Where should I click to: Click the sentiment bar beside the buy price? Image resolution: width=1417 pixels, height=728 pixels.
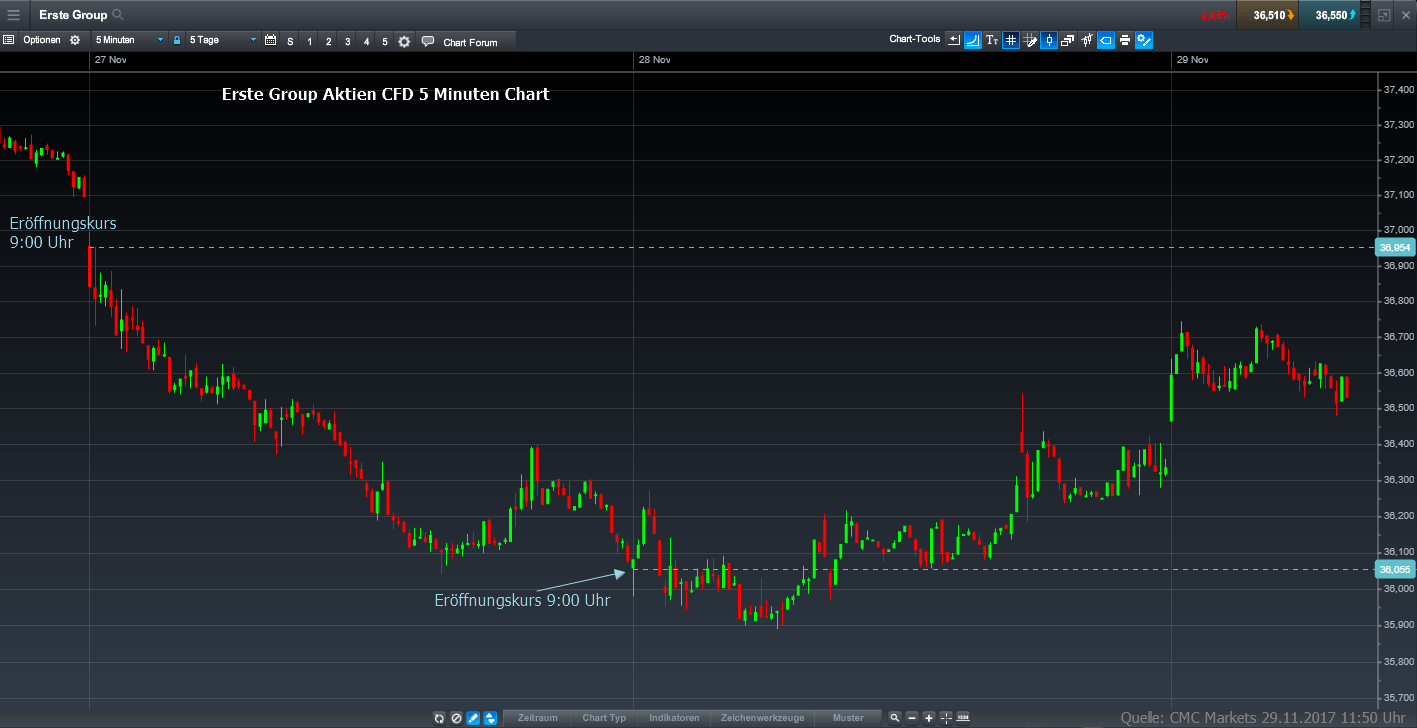(1366, 15)
